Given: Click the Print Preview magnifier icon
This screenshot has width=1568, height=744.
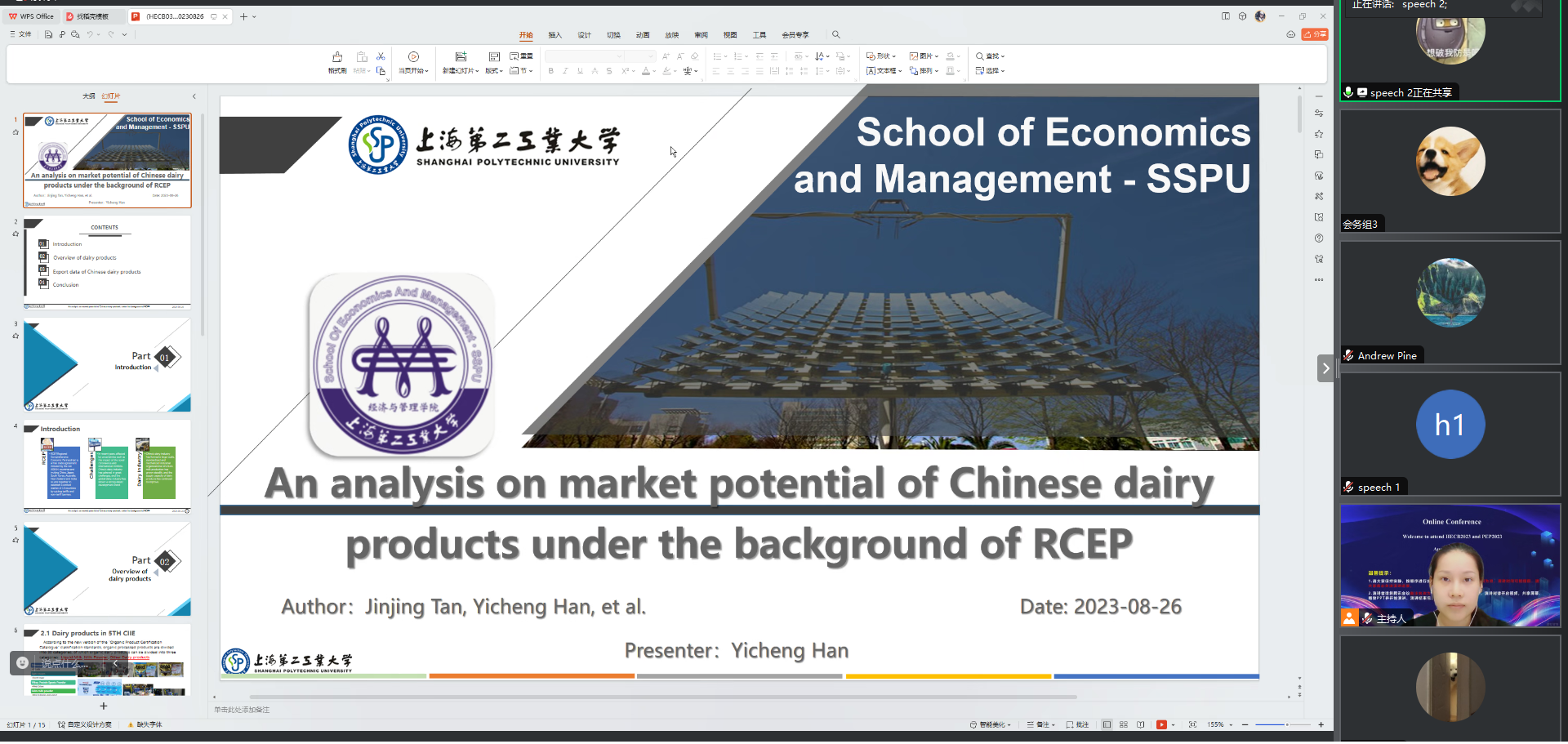Looking at the screenshot, I should coord(75,34).
